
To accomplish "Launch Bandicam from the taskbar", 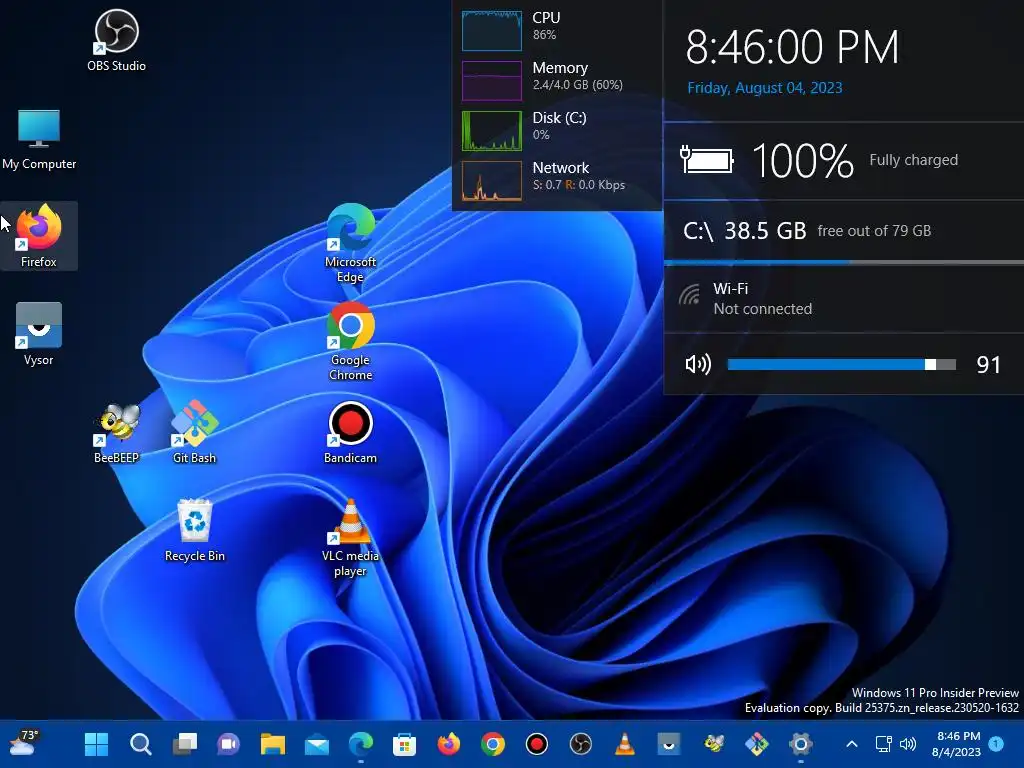I will click(x=537, y=744).
